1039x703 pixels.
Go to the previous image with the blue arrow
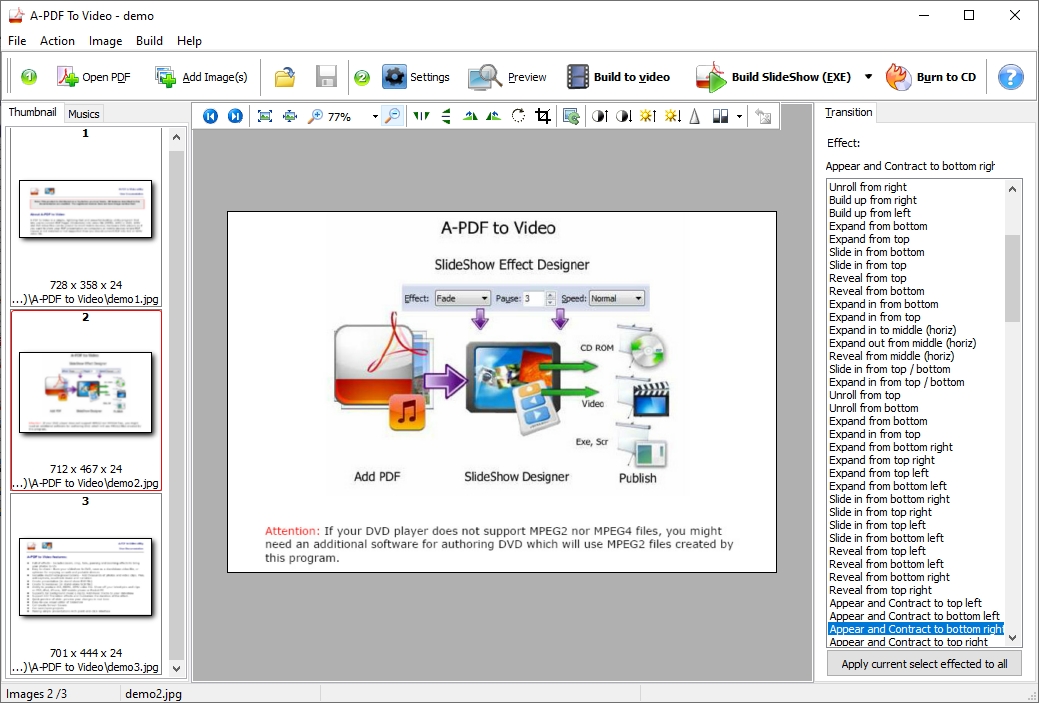(210, 116)
